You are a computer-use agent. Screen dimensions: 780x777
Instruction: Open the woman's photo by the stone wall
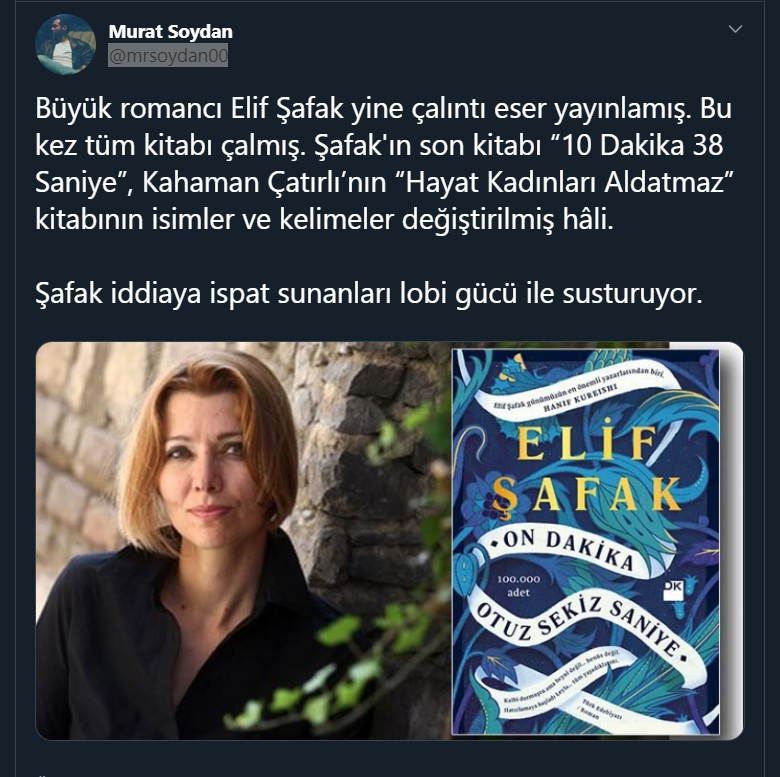coord(244,541)
